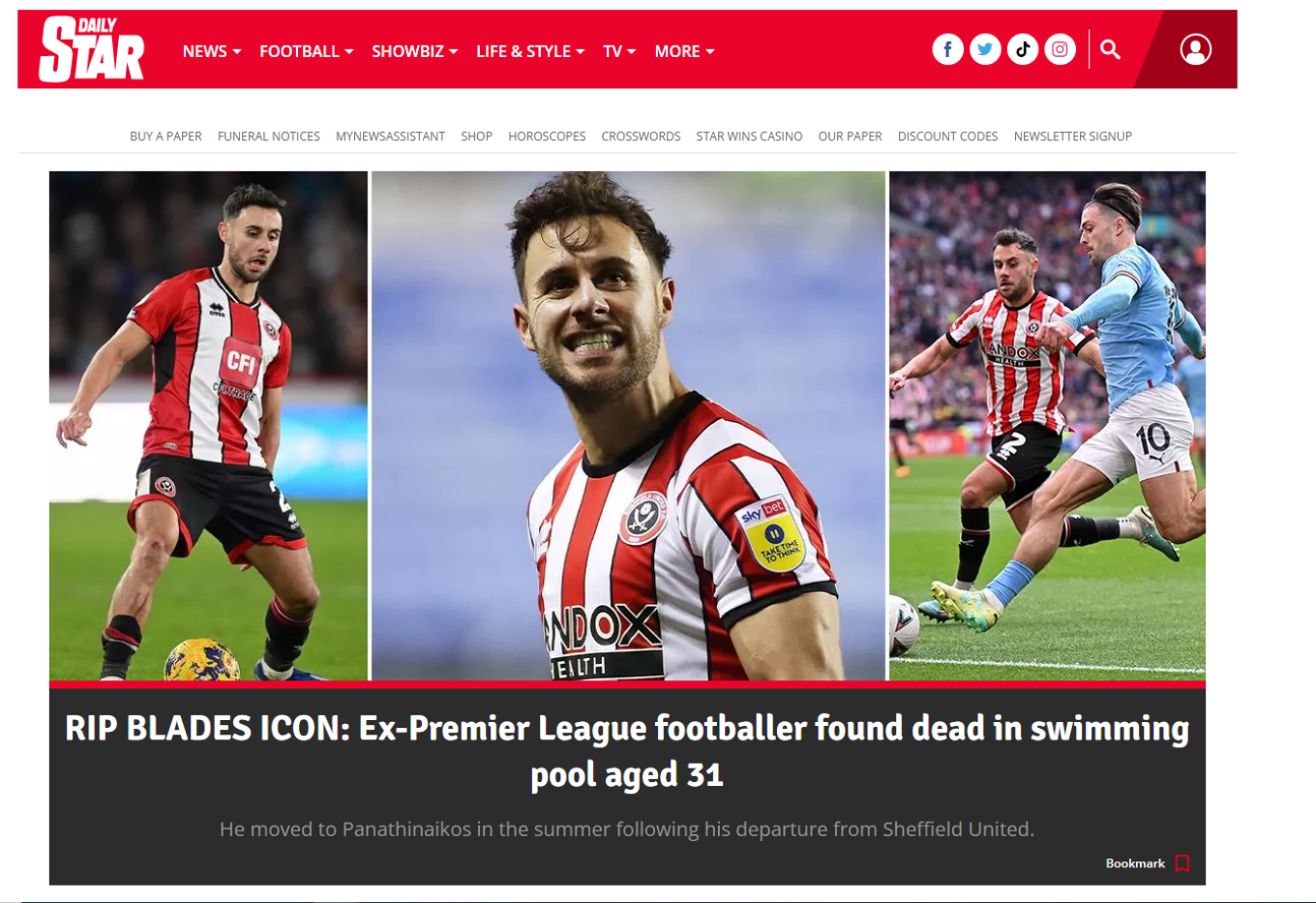
Task: Expand the Football dropdown menu
Action: (306, 51)
